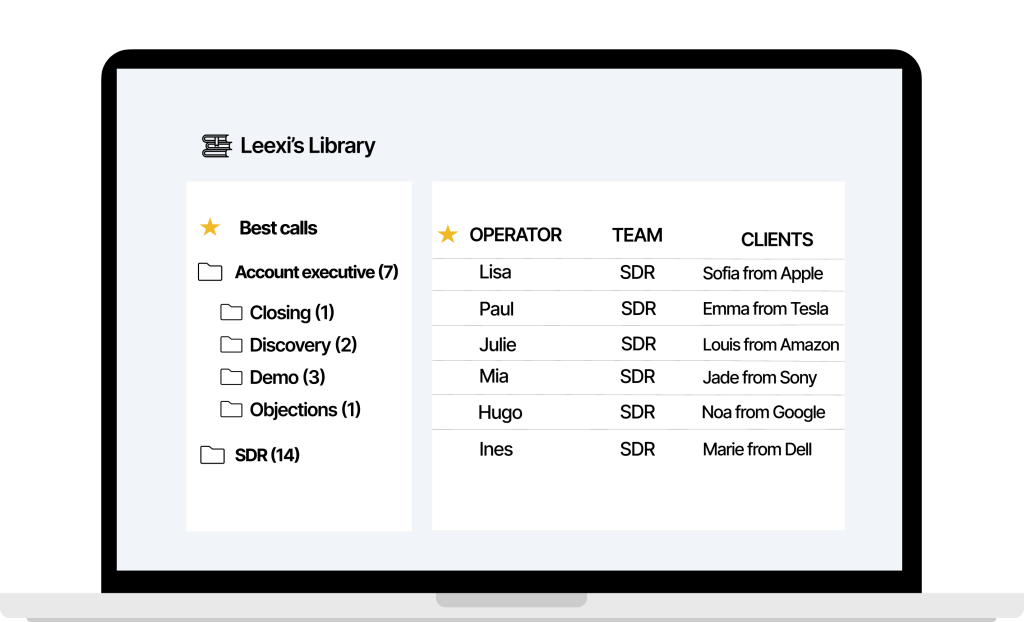The height and width of the screenshot is (622, 1024).
Task: Select the row for Lisa with Sofia from Apple
Action: coord(637,273)
